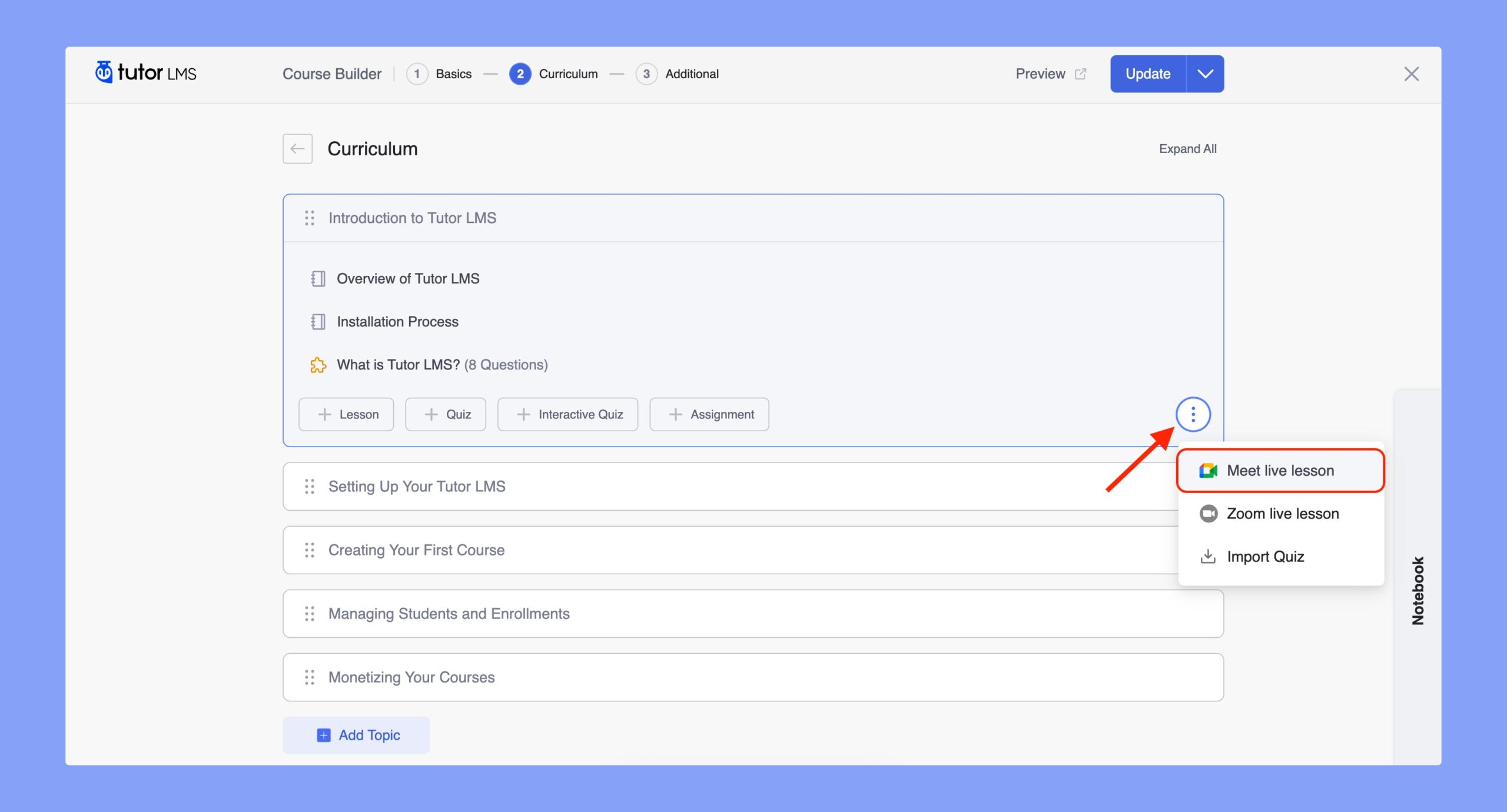Open the Update dropdown arrow
Viewport: 1507px width, 812px height.
[x=1204, y=73]
